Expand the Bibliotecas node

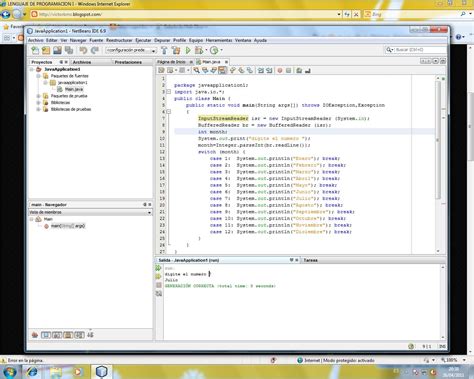(x=38, y=103)
